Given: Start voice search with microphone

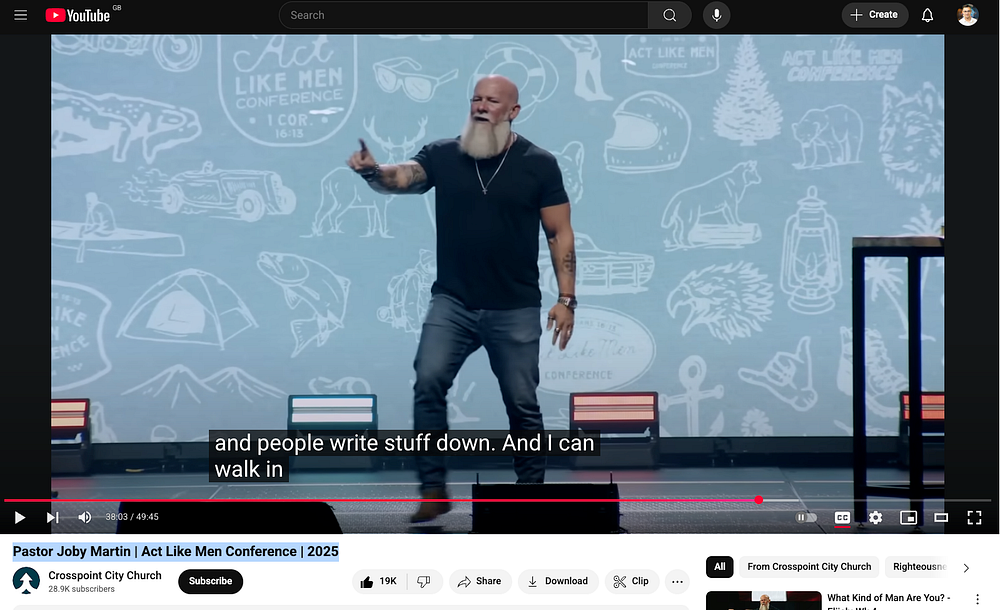Looking at the screenshot, I should pos(716,15).
